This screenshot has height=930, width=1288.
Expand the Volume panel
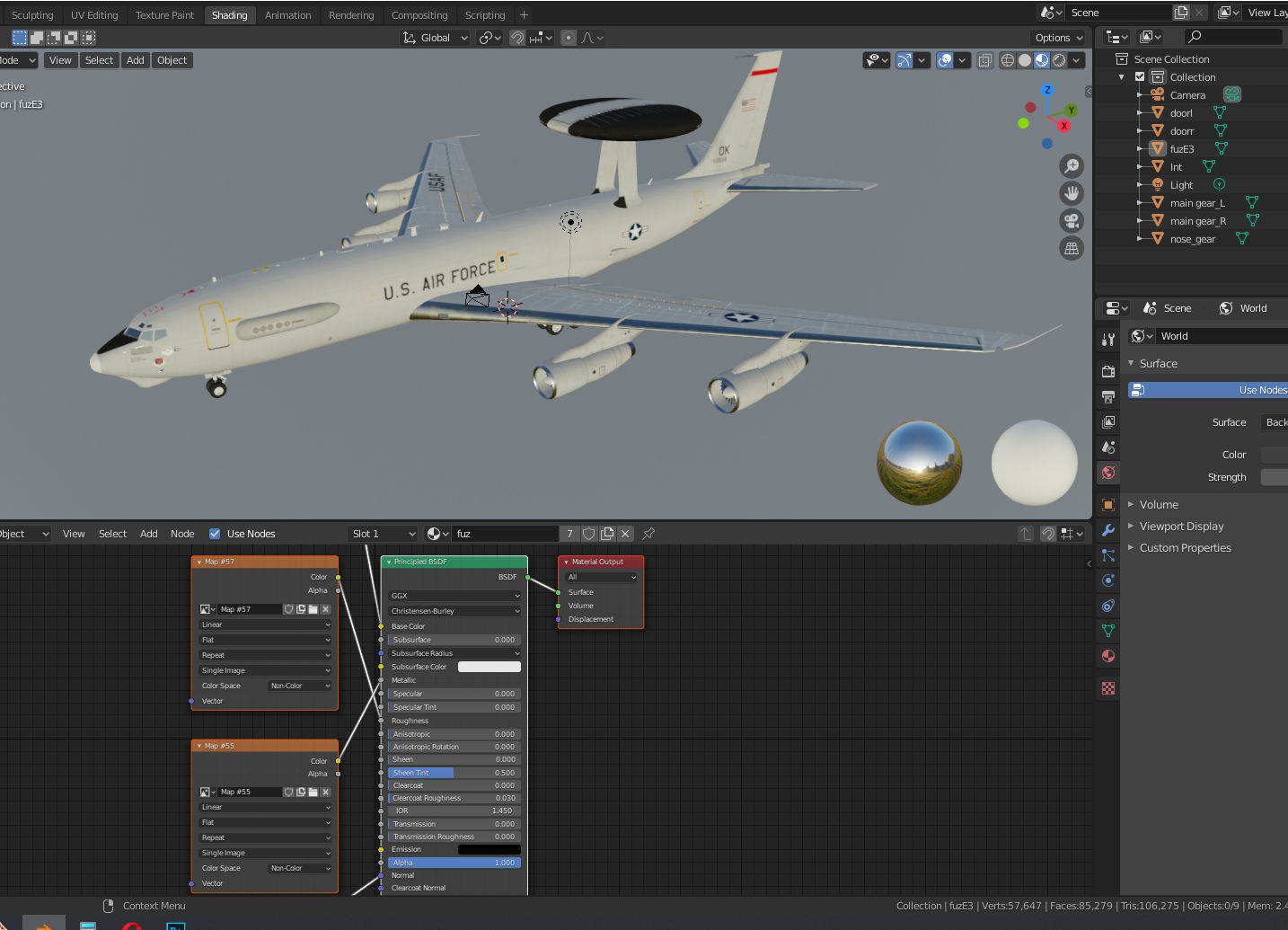1159,505
